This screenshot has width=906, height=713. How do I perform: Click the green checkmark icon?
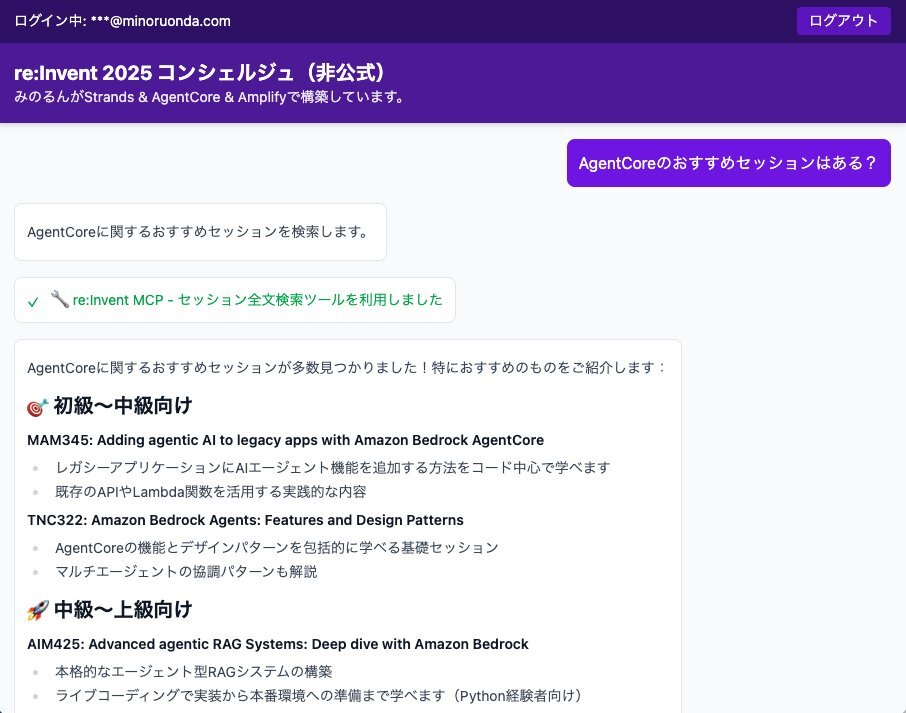33,301
